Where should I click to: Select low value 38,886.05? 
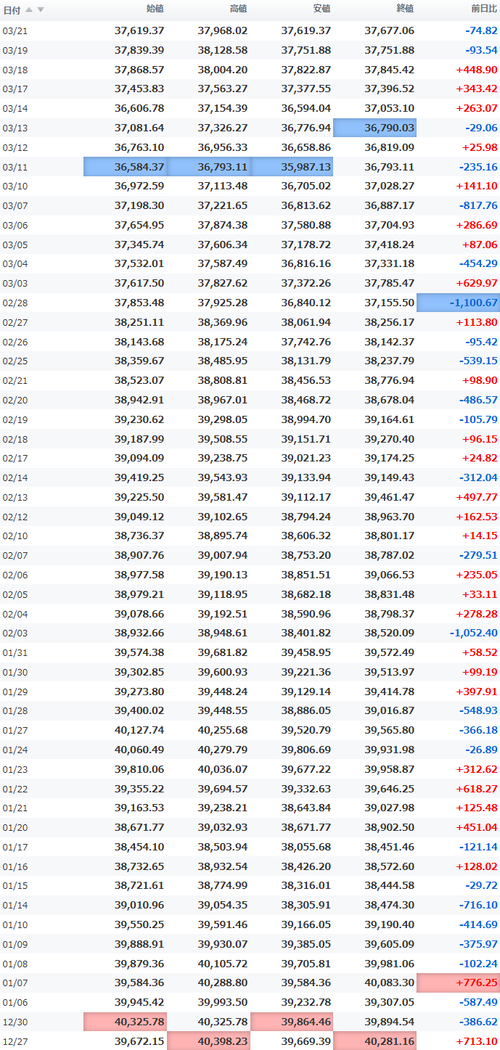pos(306,710)
